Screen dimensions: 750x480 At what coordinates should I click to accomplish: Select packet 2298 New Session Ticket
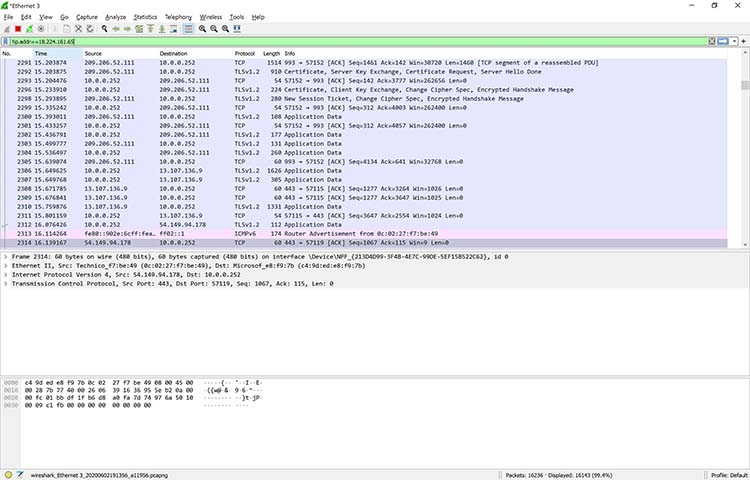364,98
